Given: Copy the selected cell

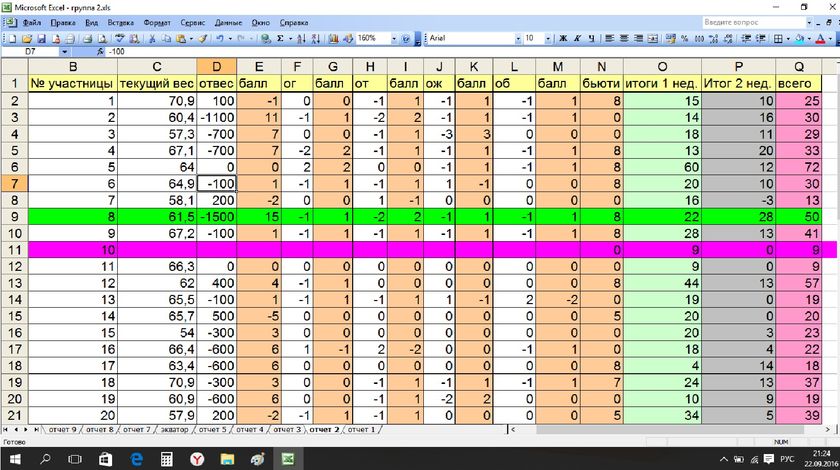Looking at the screenshot, I should coord(167,39).
